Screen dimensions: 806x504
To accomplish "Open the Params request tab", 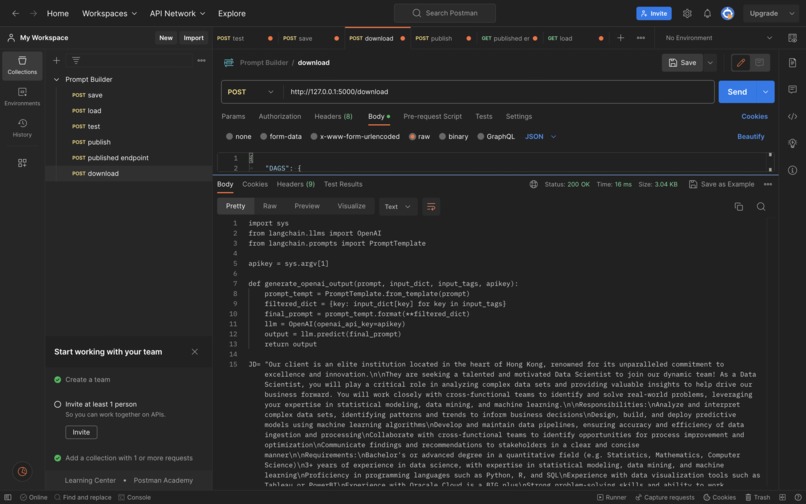I will 233,116.
